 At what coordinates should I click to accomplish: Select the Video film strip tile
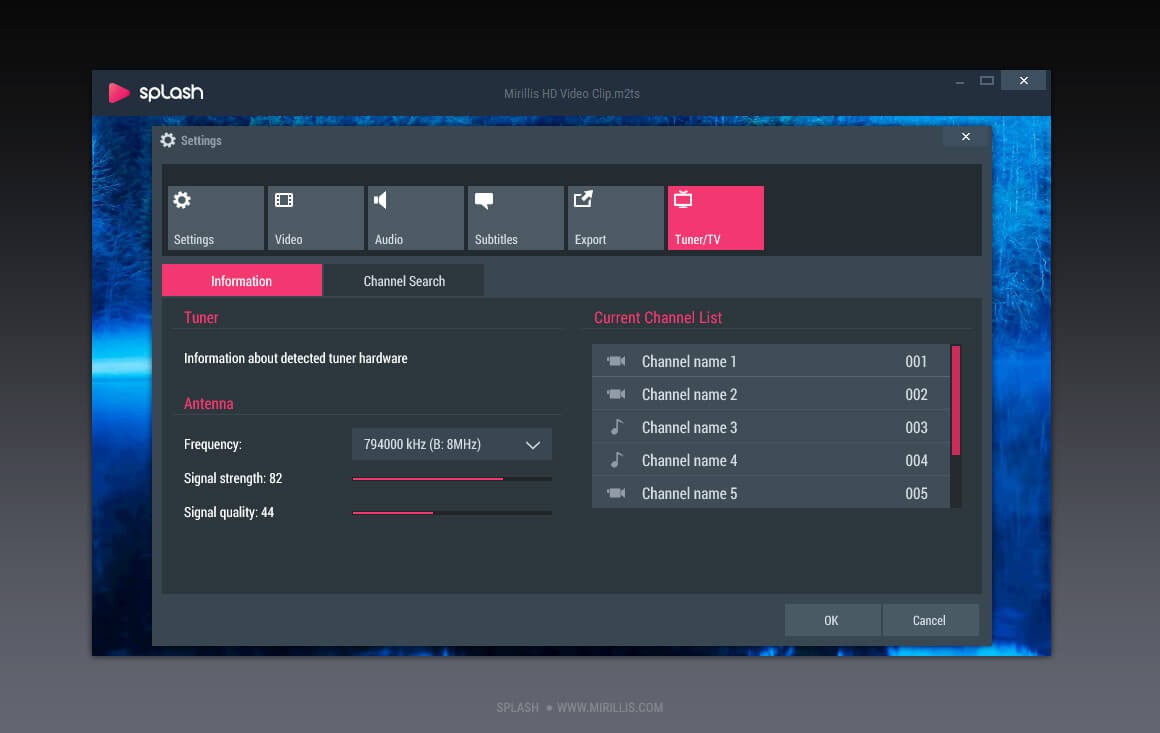[315, 218]
